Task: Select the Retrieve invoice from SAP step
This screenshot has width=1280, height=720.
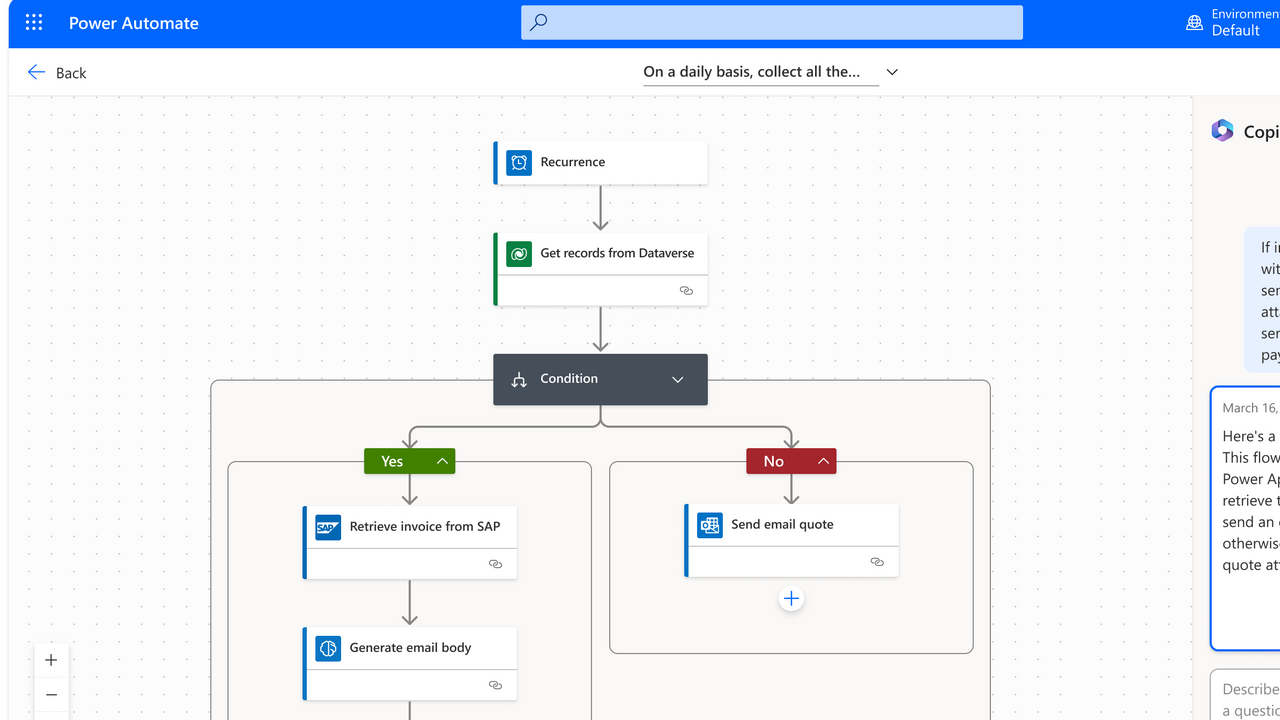Action: click(424, 527)
